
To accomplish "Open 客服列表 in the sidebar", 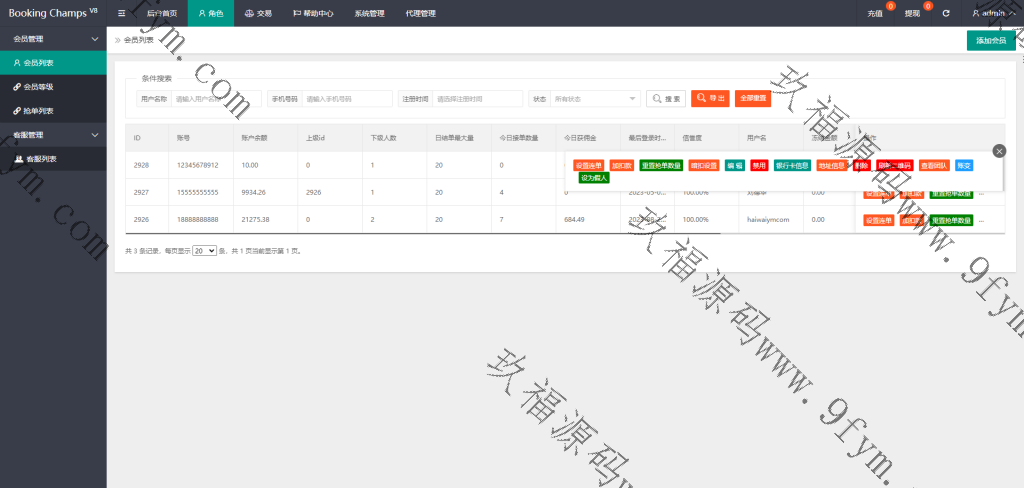I will coord(40,159).
